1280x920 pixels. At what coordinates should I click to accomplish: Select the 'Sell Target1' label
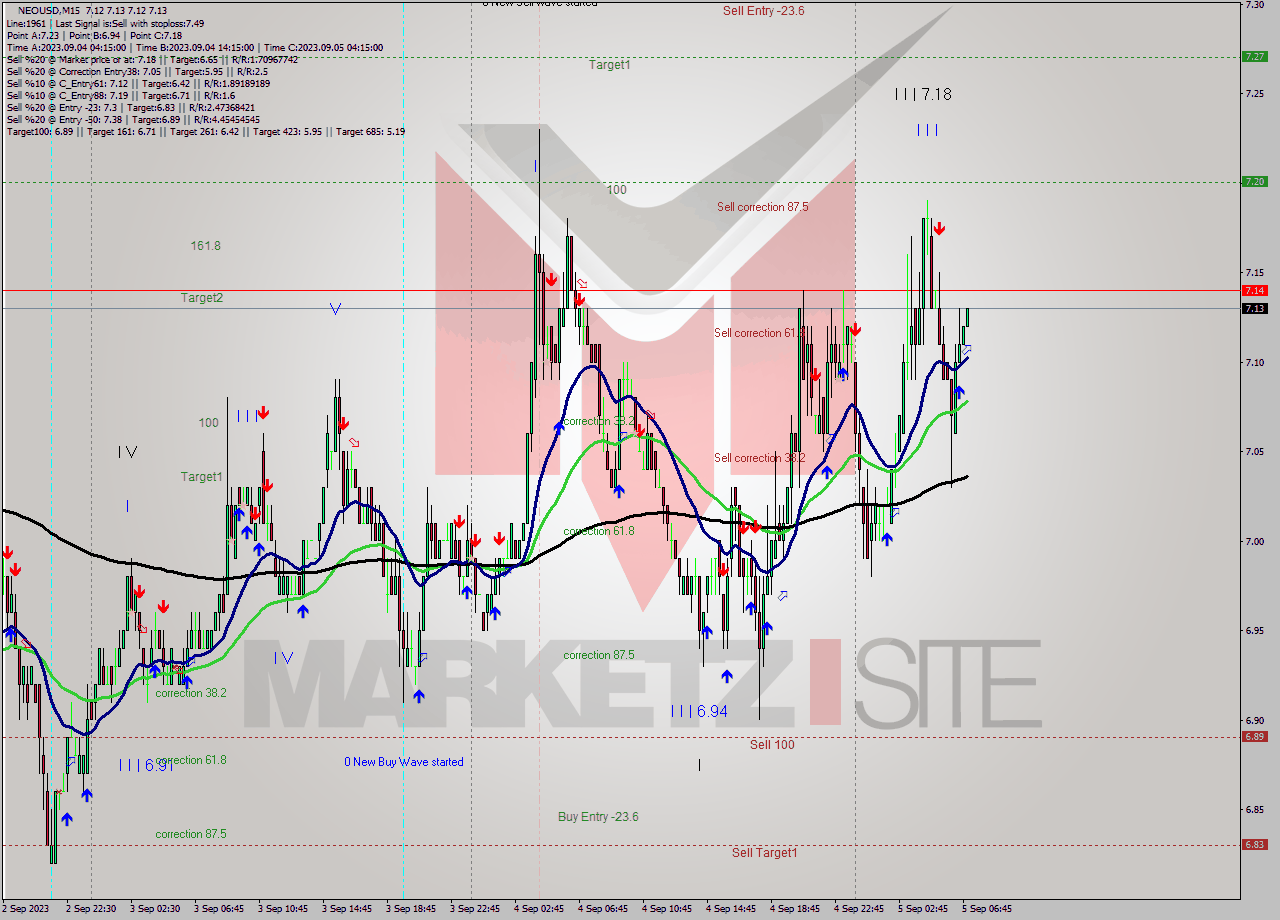pyautogui.click(x=765, y=853)
